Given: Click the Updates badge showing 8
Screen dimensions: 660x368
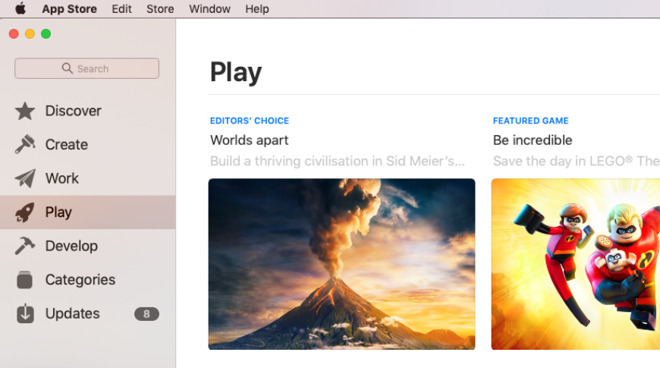Looking at the screenshot, I should click(x=146, y=314).
